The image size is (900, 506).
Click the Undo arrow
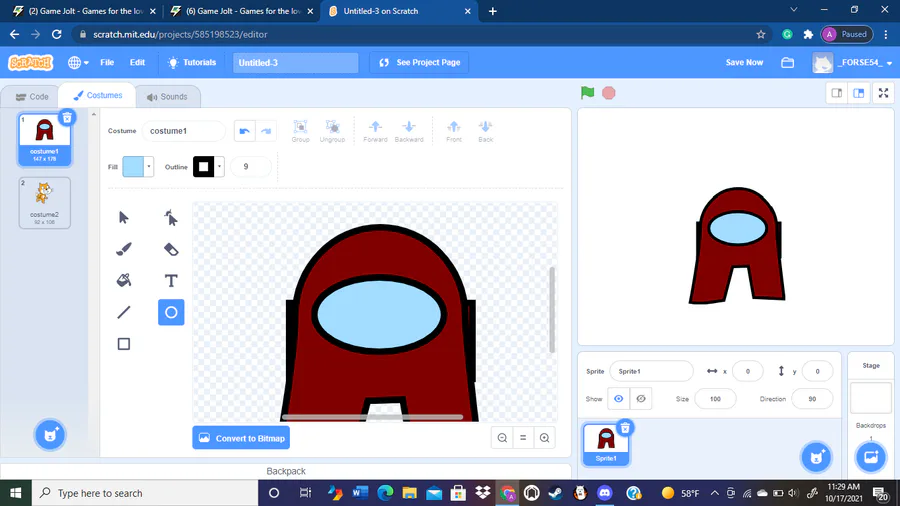tap(244, 131)
